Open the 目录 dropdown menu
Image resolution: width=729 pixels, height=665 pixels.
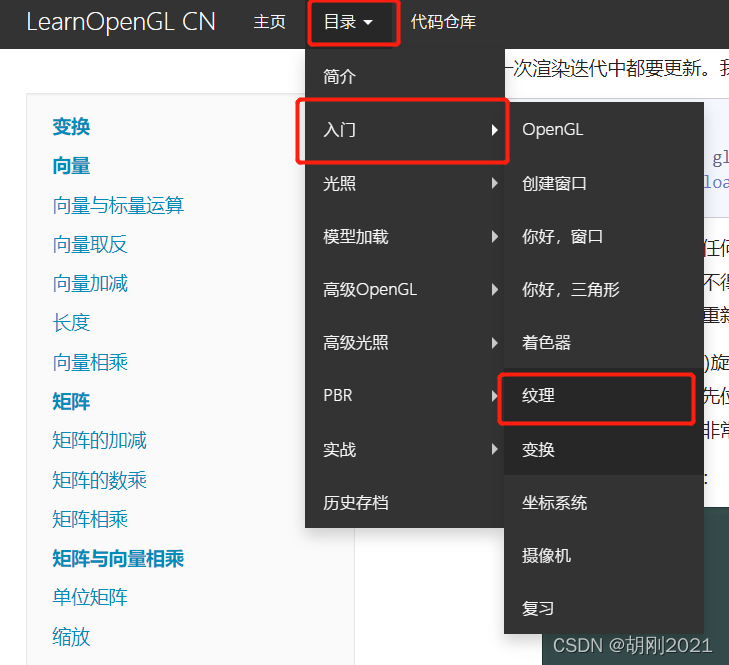(x=348, y=22)
